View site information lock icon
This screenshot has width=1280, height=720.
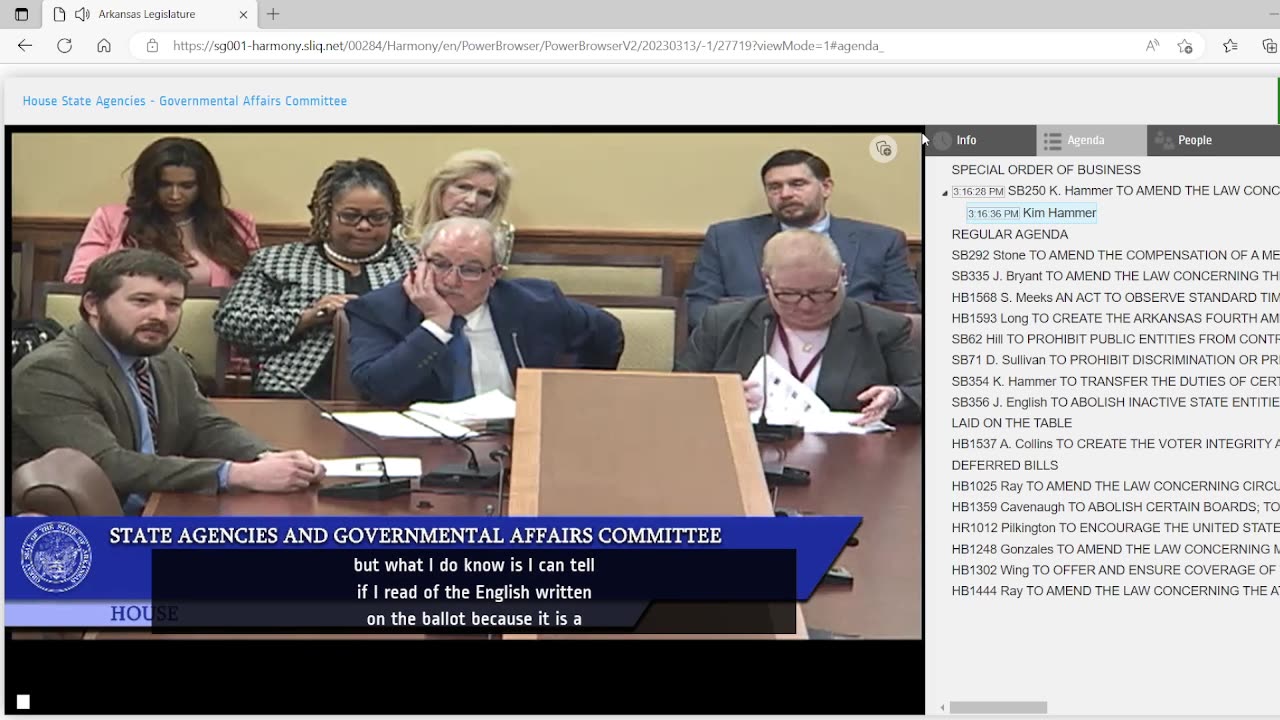pyautogui.click(x=152, y=46)
